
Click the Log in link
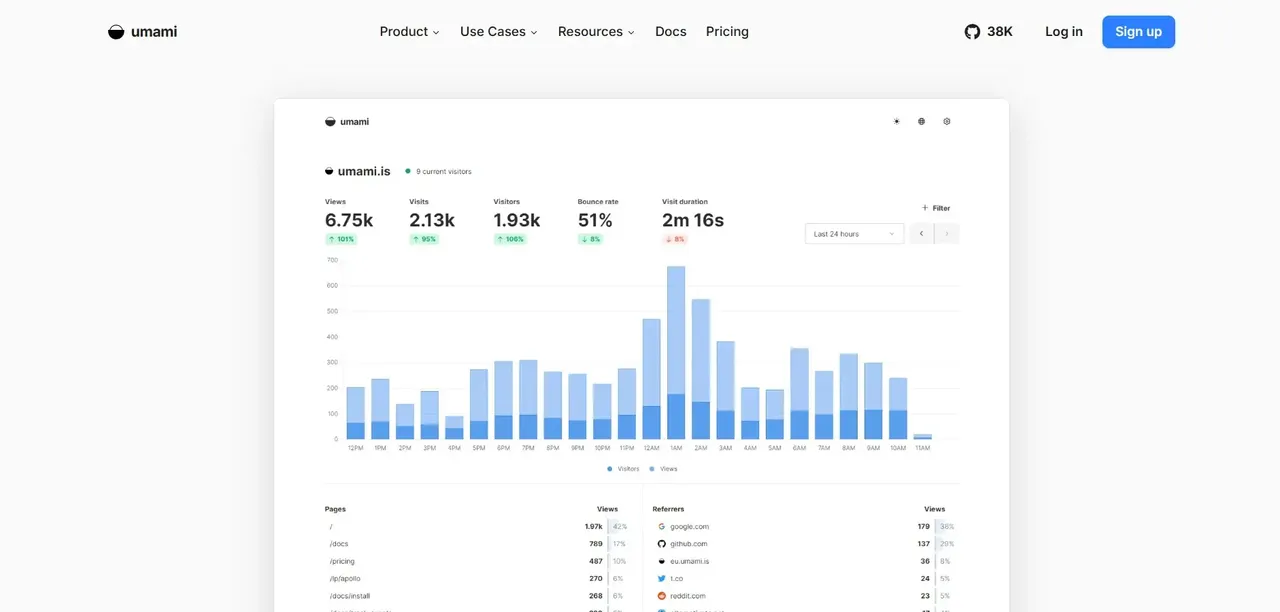point(1064,32)
